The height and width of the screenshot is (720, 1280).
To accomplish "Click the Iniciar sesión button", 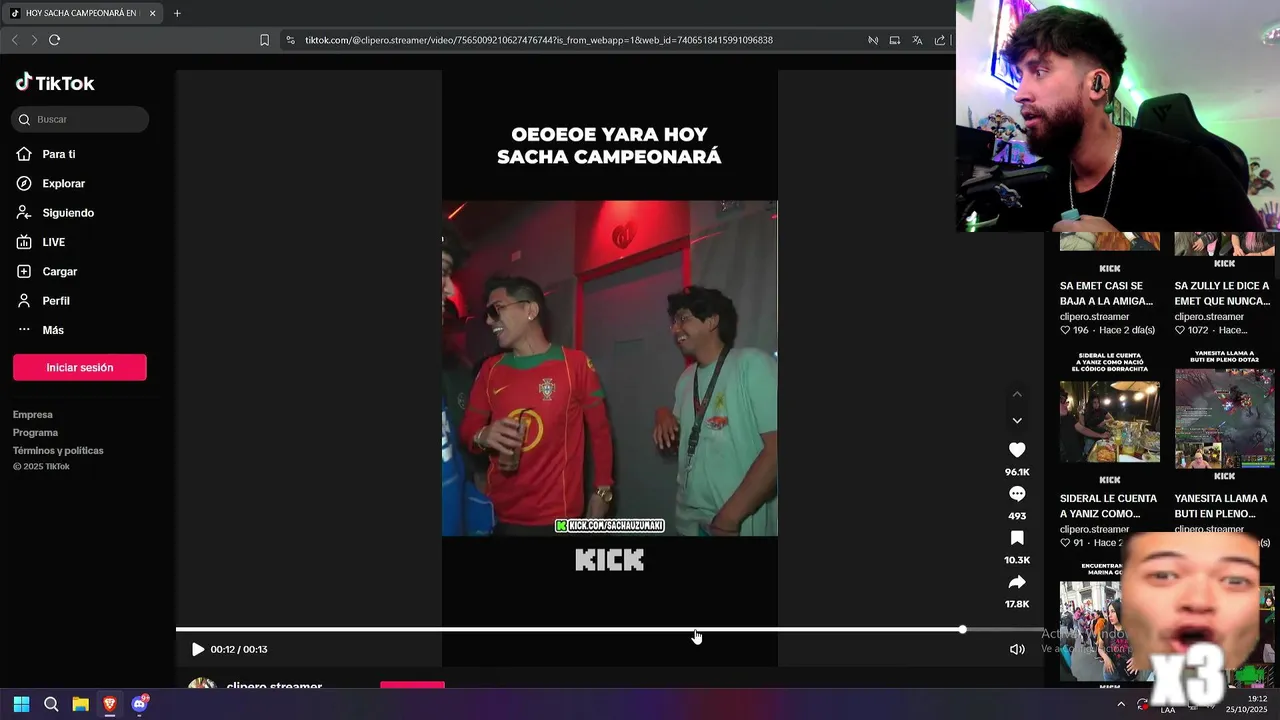I will click(80, 367).
